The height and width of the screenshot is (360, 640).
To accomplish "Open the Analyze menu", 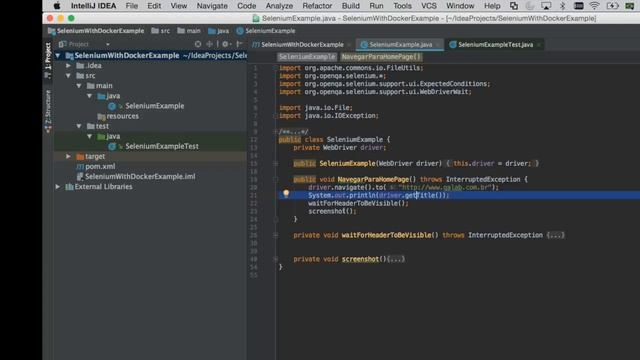I will 279,6.
